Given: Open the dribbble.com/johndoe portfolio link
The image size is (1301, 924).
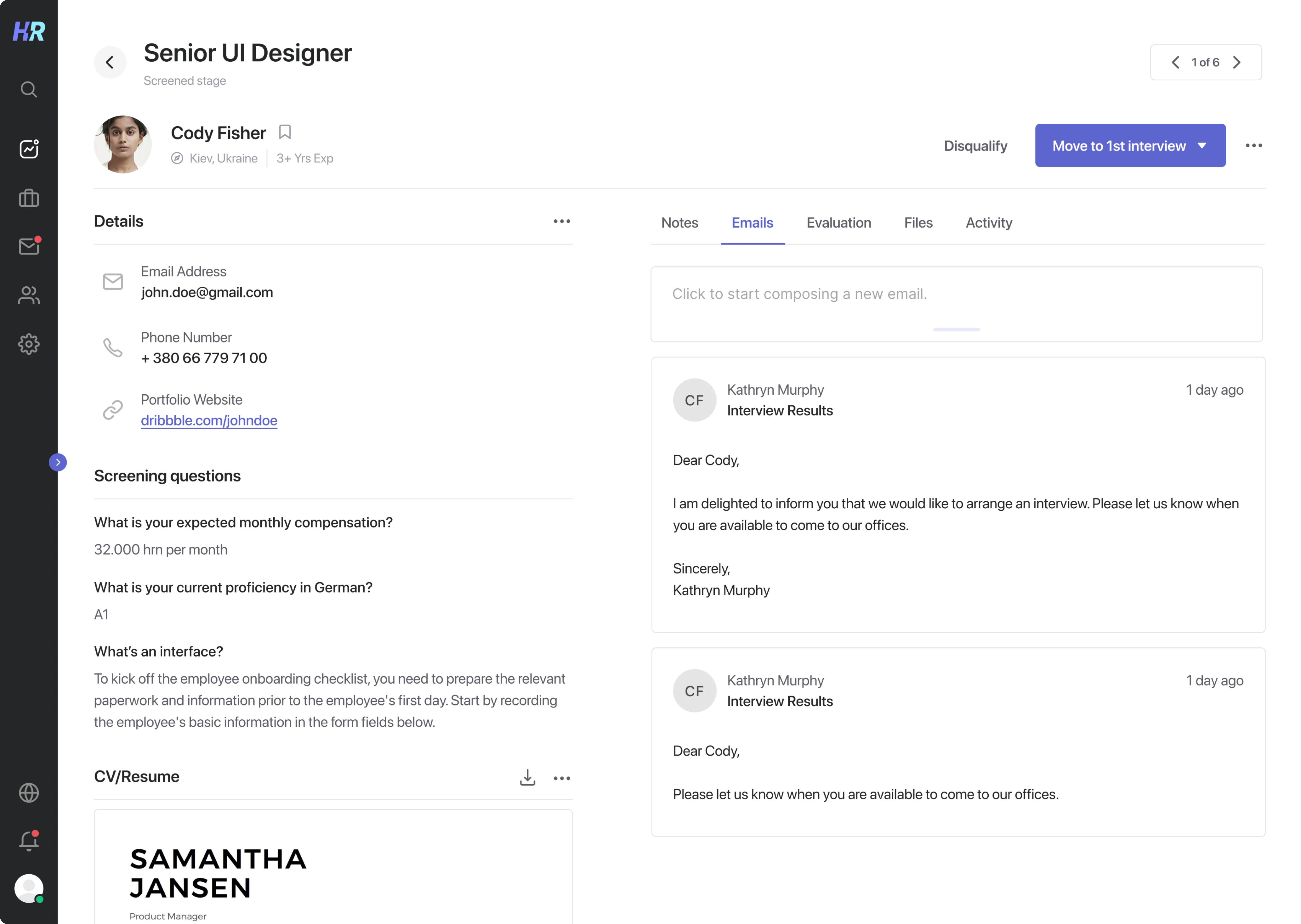Looking at the screenshot, I should 209,420.
